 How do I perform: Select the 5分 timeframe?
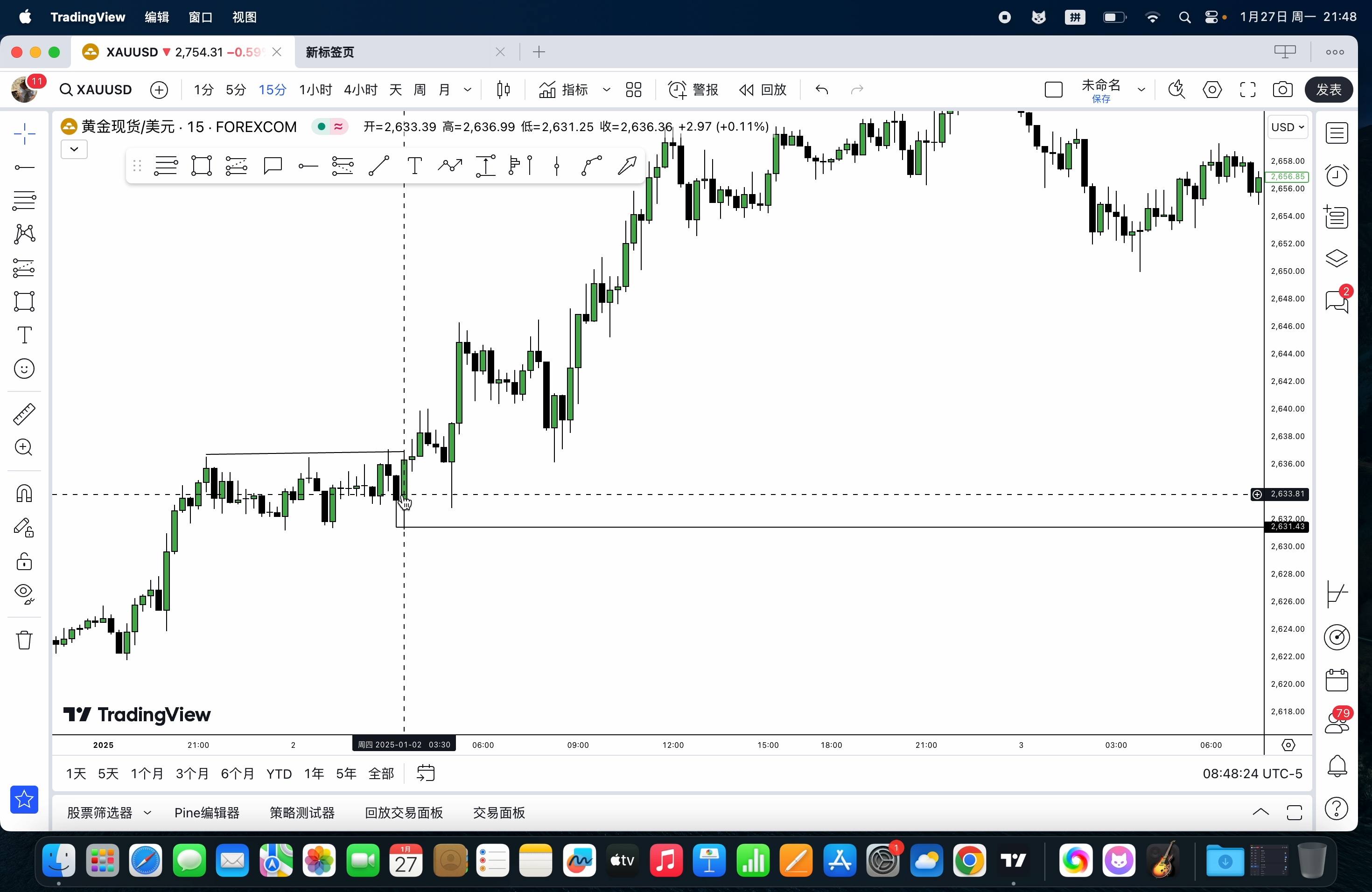click(x=236, y=89)
